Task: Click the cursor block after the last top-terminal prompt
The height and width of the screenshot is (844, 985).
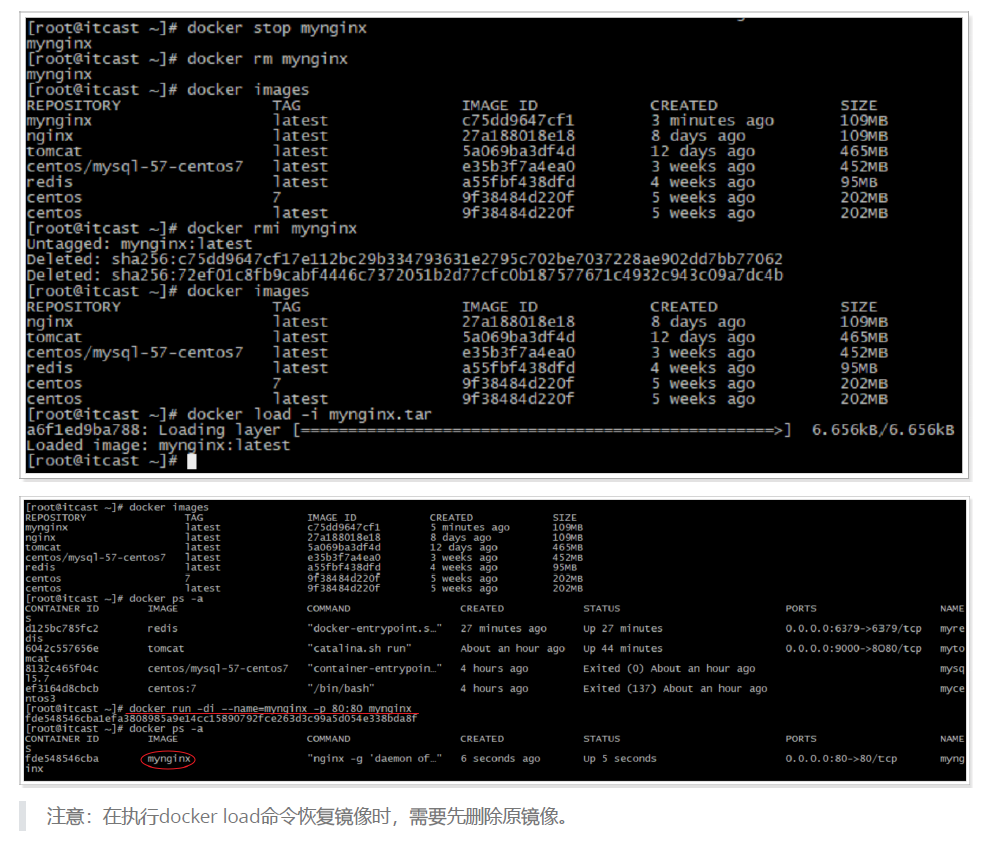Action: click(192, 462)
